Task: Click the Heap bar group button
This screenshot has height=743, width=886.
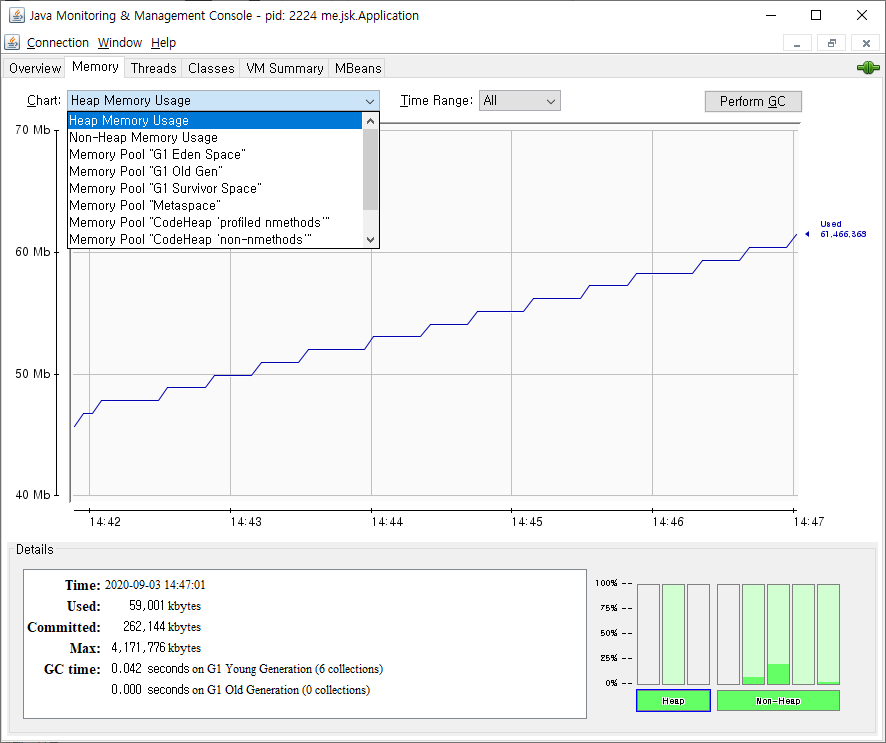Action: pos(673,701)
